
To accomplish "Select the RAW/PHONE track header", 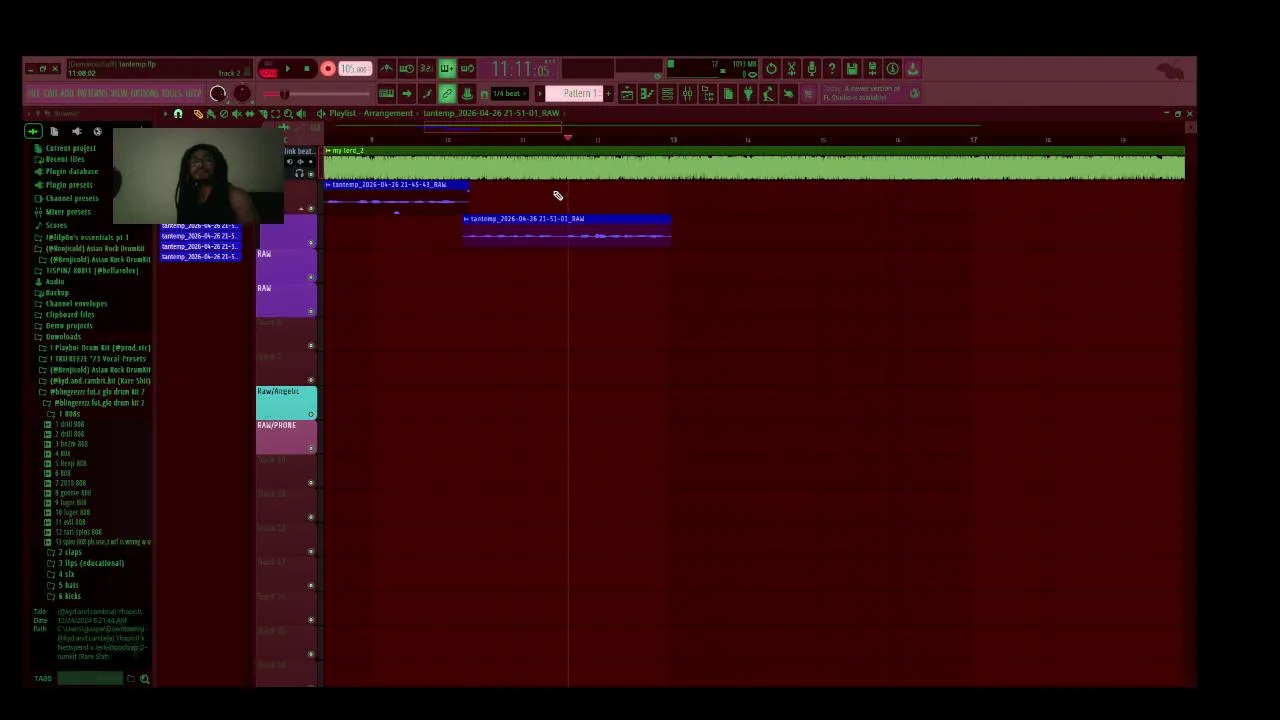I will [286, 436].
